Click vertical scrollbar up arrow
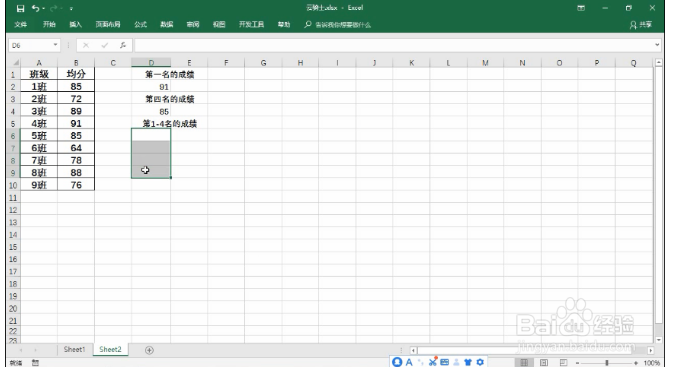The image size is (673, 370). point(659,63)
